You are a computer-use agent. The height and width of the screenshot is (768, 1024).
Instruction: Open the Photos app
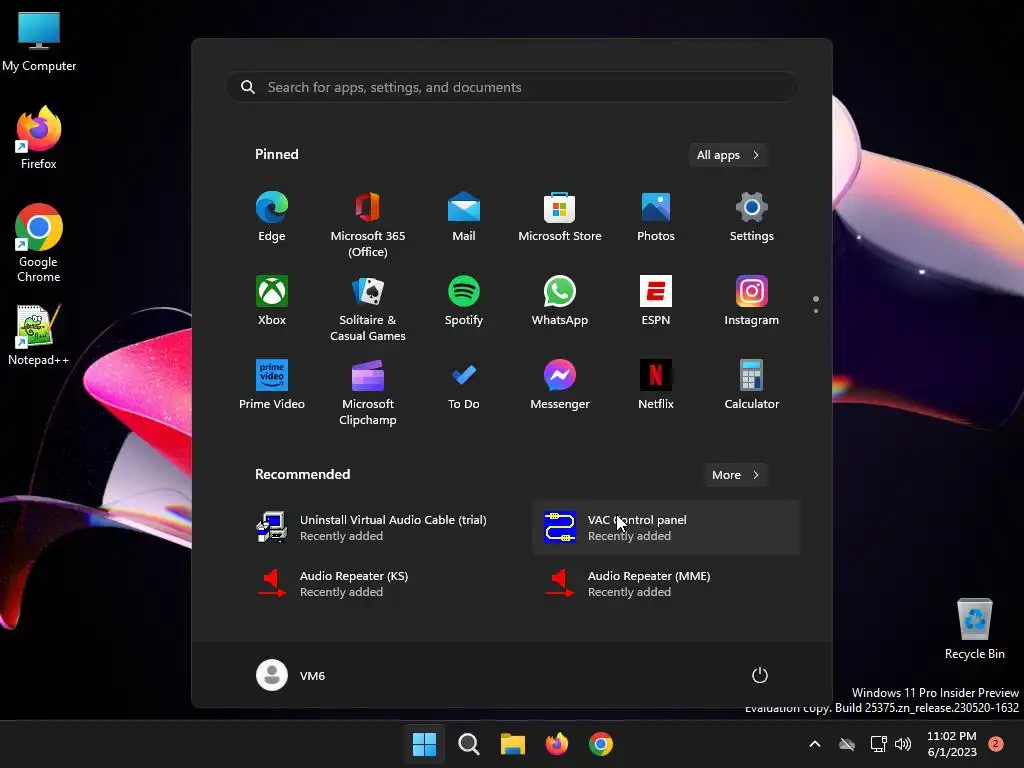point(656,217)
